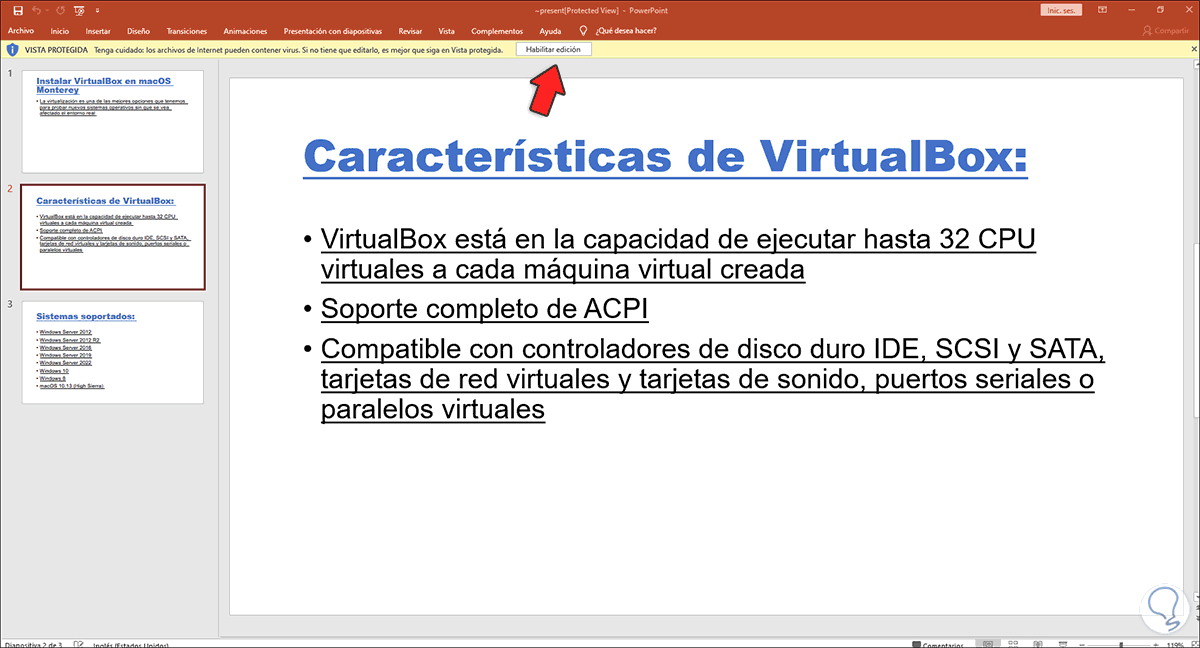The width and height of the screenshot is (1200, 648).
Task: Switch to the Inicio ribbon tab
Action: click(60, 31)
